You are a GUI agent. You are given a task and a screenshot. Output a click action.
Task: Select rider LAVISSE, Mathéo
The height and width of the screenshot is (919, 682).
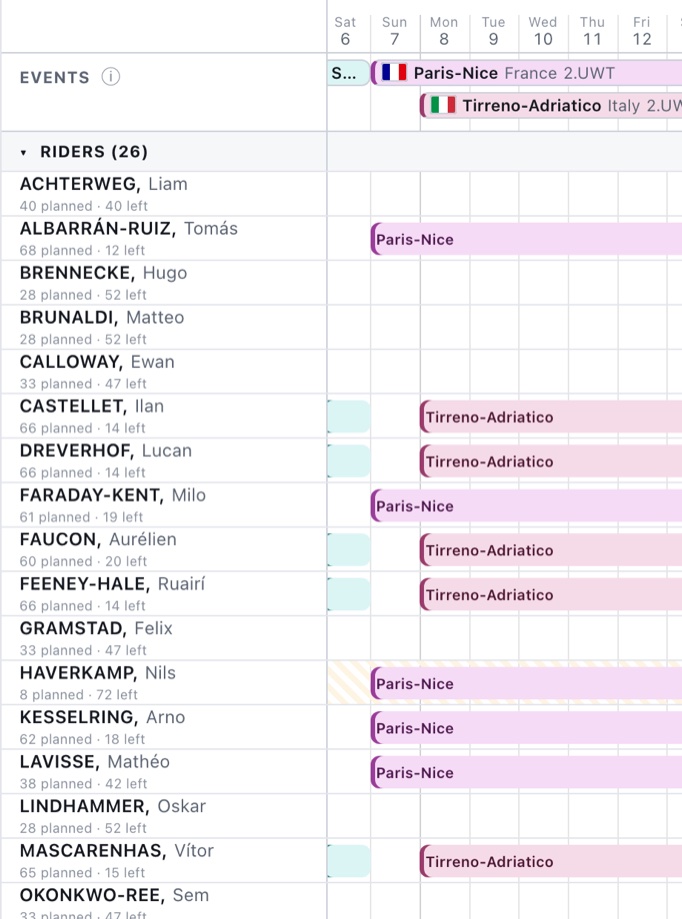(x=163, y=773)
